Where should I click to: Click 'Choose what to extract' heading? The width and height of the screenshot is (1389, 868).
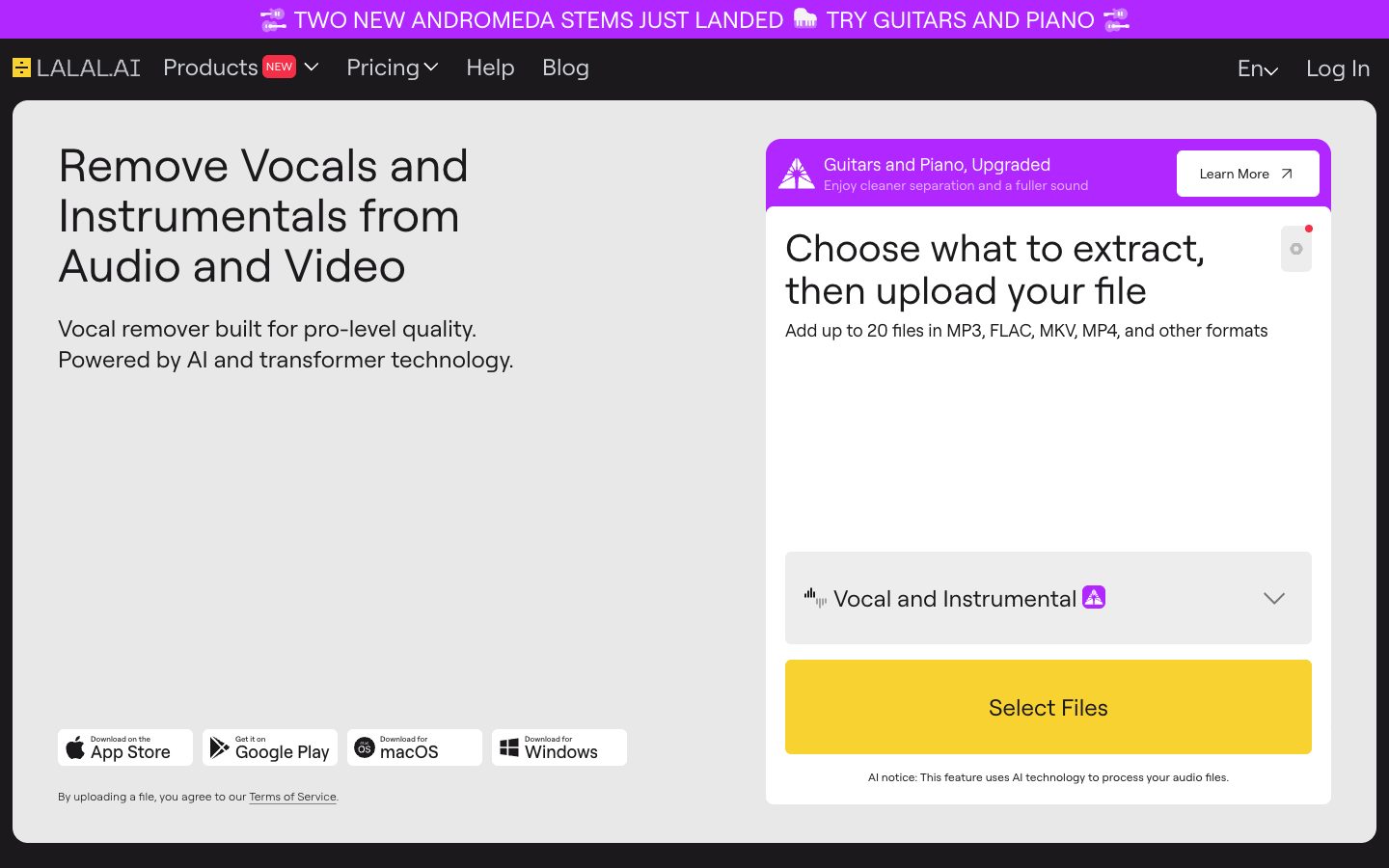point(995,270)
